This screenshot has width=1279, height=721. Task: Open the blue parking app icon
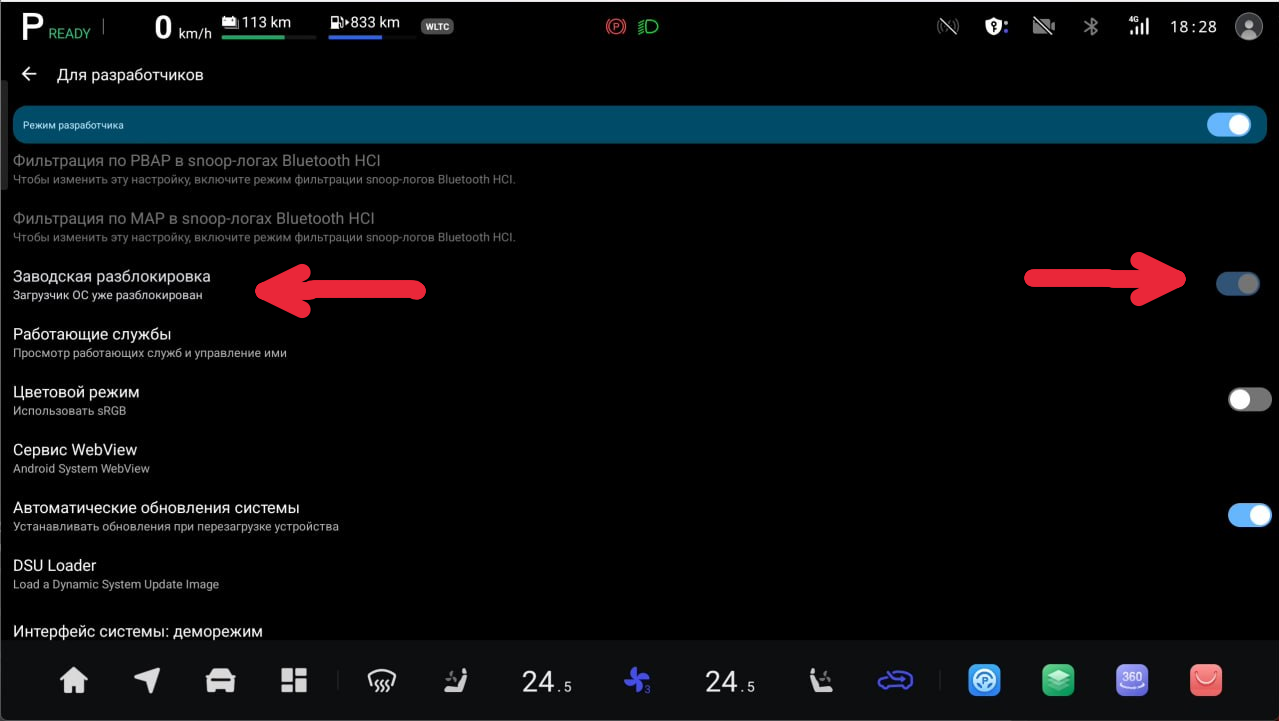pos(984,681)
